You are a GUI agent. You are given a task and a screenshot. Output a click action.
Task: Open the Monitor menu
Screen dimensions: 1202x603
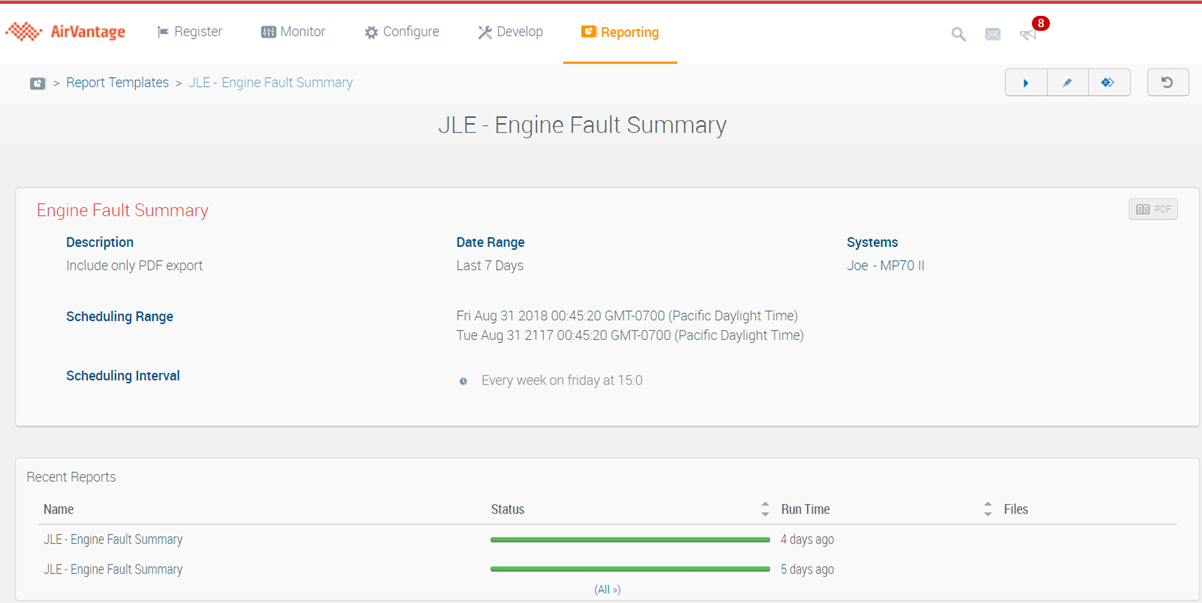pyautogui.click(x=293, y=32)
